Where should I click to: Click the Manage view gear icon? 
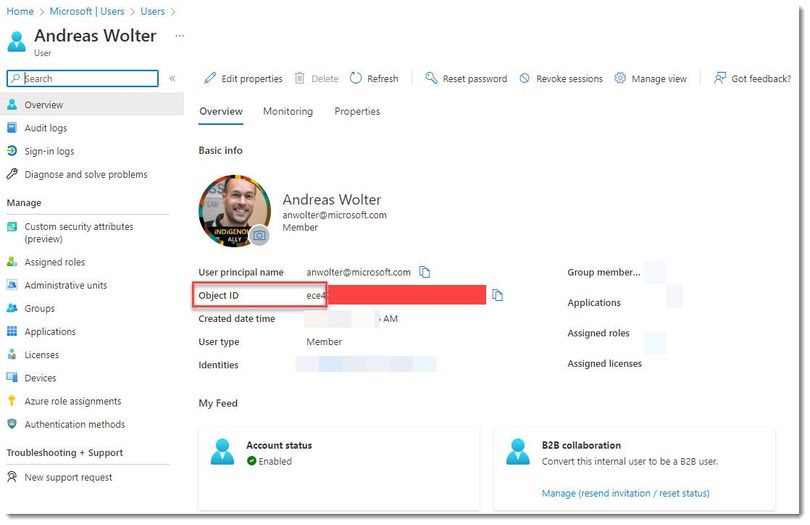pyautogui.click(x=620, y=78)
